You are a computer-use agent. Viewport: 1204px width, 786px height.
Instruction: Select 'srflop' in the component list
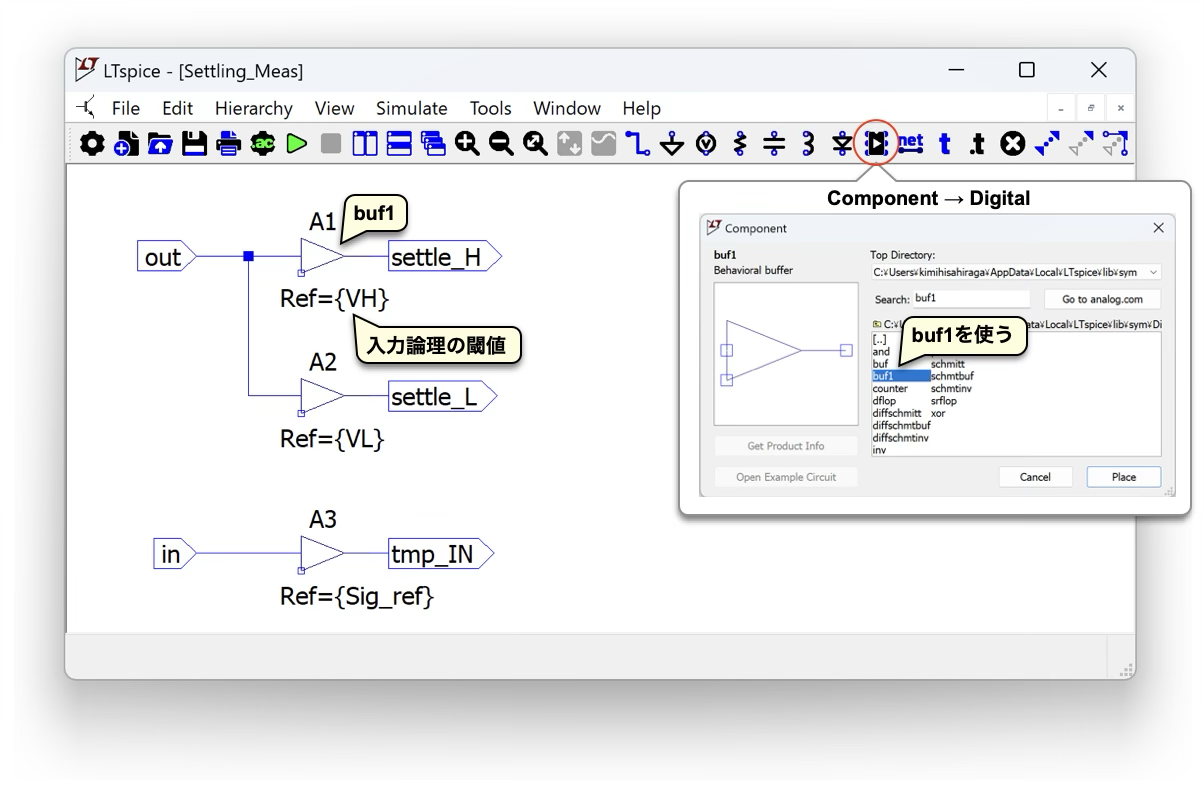[x=944, y=401]
